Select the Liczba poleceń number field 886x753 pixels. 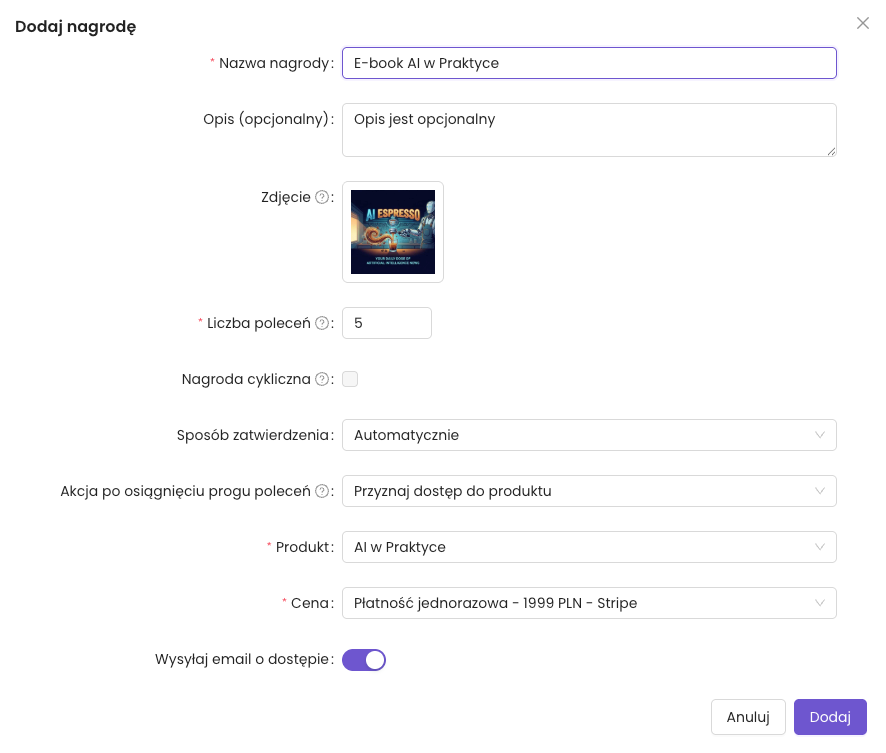386,323
